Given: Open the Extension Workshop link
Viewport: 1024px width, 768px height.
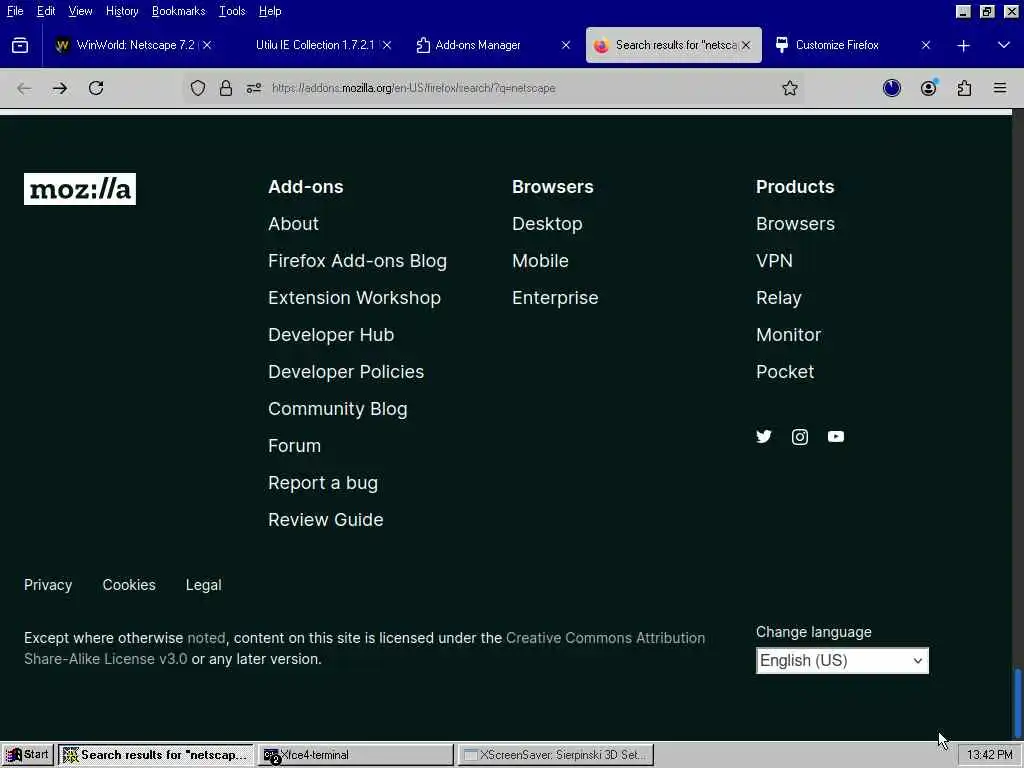Looking at the screenshot, I should click(x=354, y=298).
